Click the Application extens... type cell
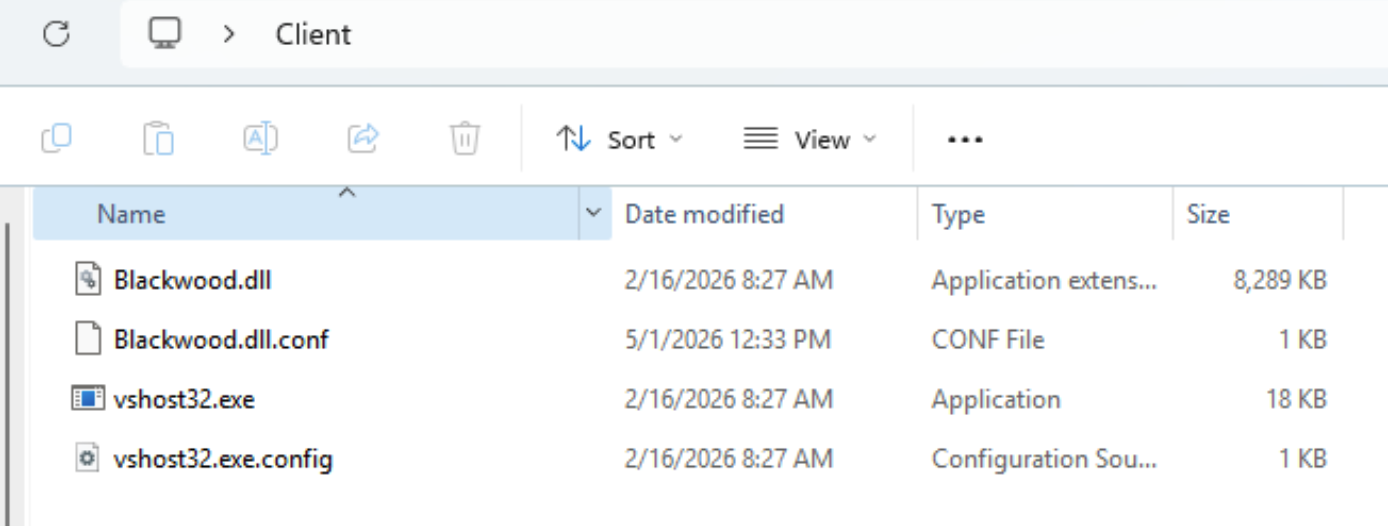Viewport: 1388px width, 526px height. (x=1044, y=281)
